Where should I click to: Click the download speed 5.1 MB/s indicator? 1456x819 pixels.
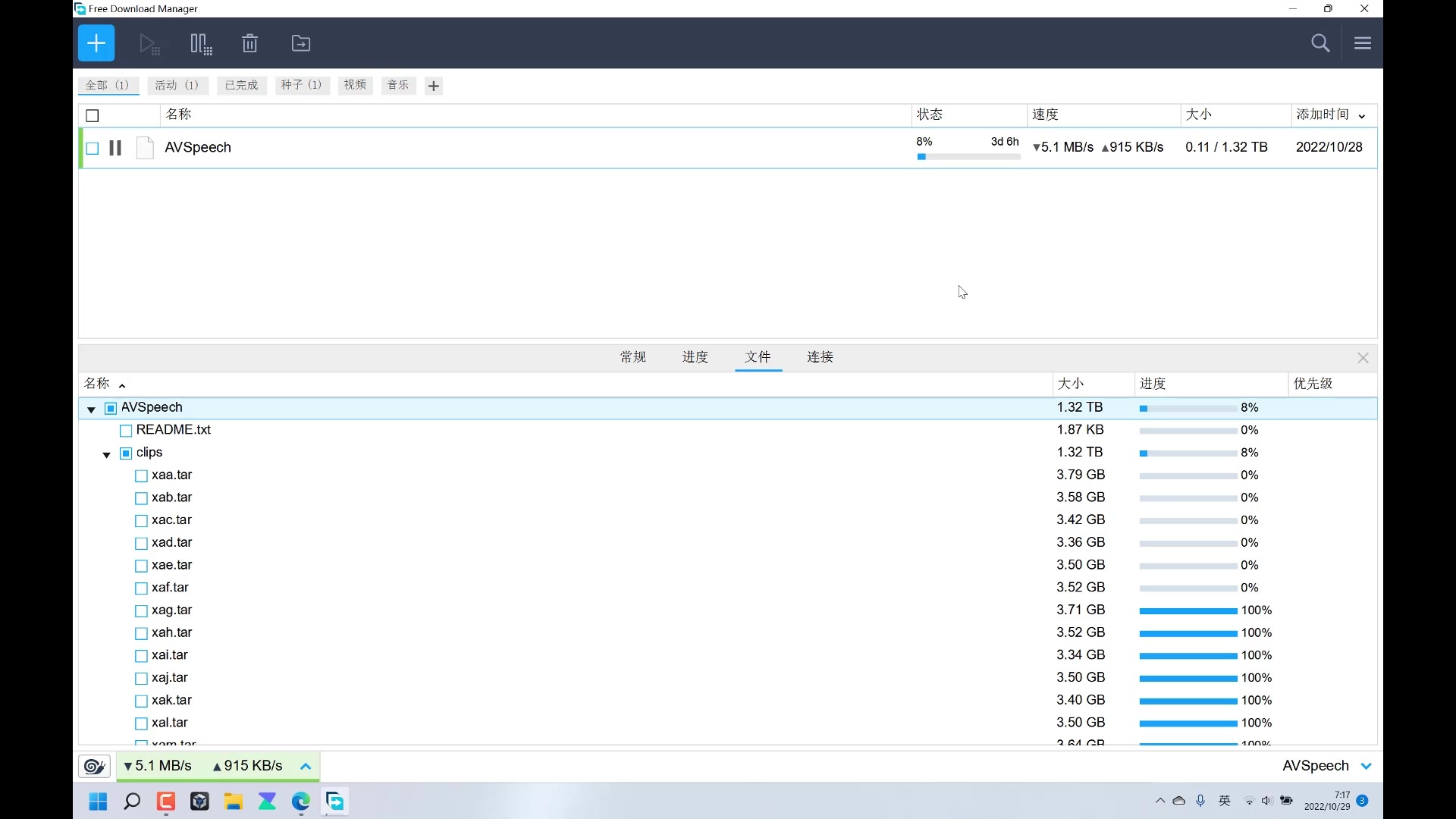coord(158,767)
